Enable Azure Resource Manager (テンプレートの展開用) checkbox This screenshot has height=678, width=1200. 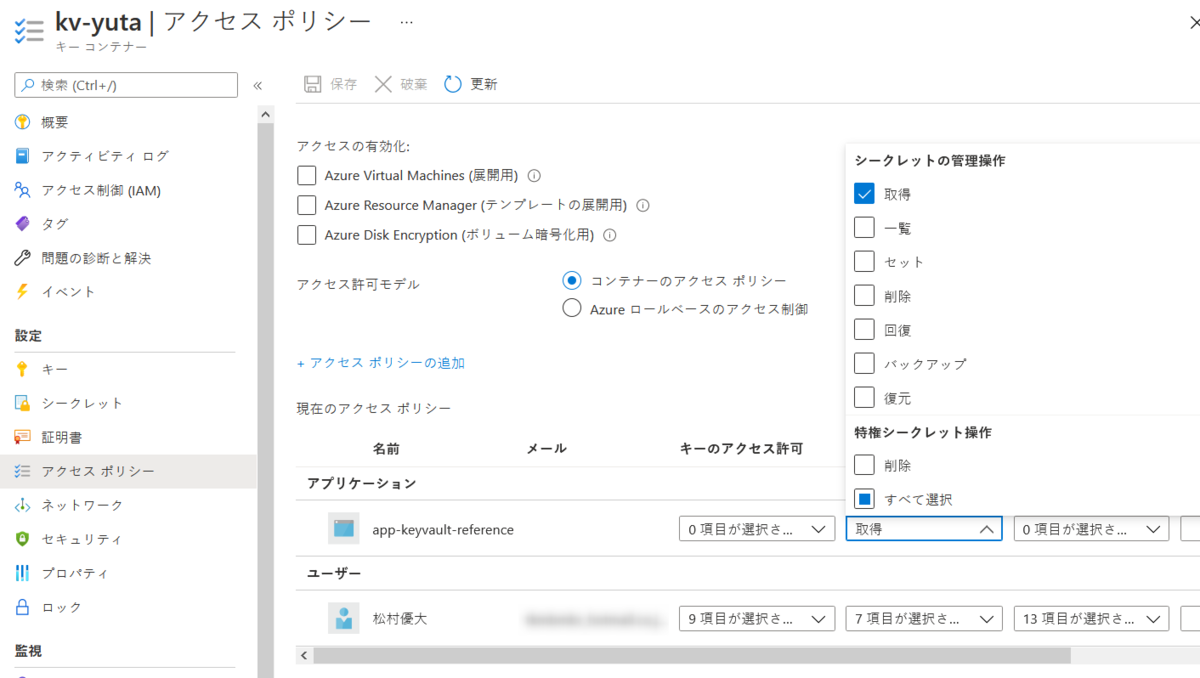(307, 206)
